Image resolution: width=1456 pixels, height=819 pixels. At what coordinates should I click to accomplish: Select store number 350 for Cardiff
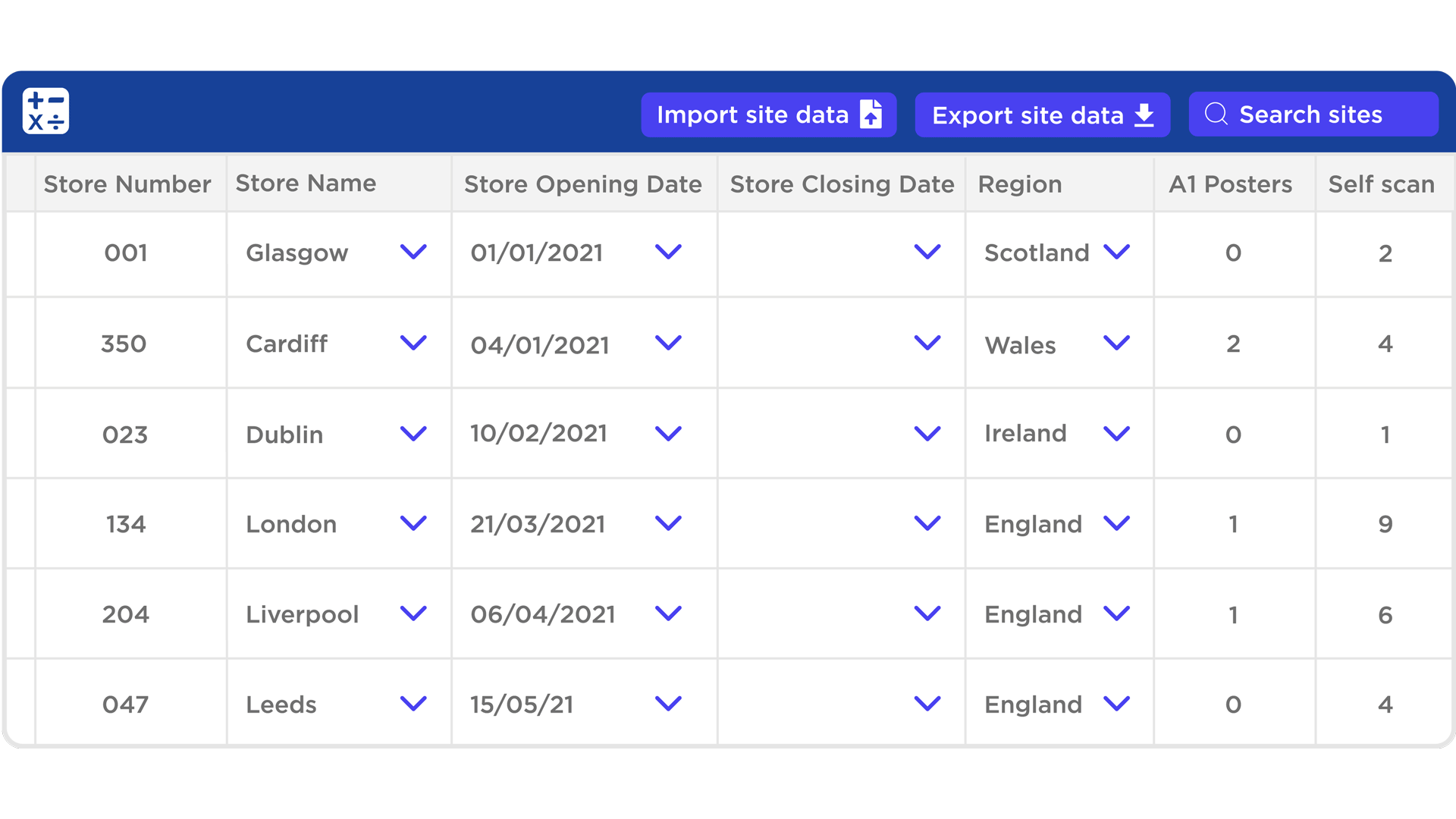click(124, 344)
